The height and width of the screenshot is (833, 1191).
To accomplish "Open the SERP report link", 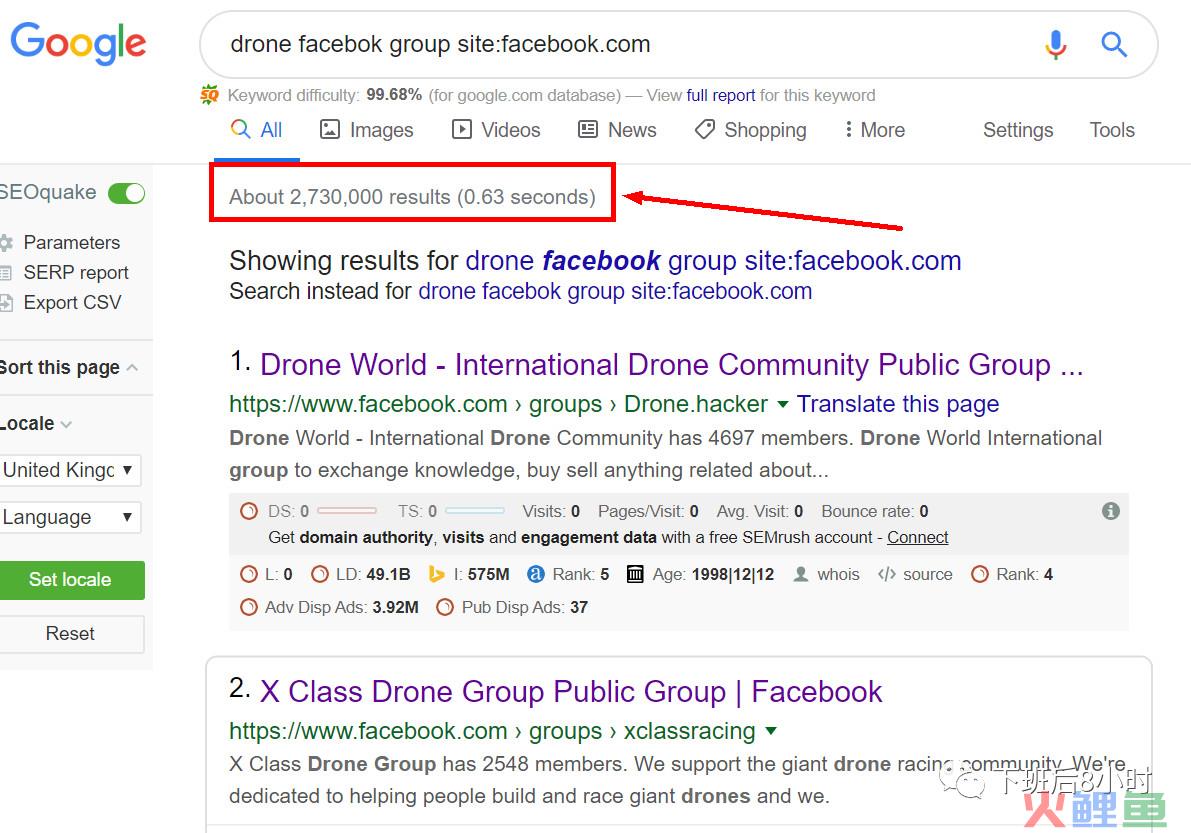I will pos(76,273).
